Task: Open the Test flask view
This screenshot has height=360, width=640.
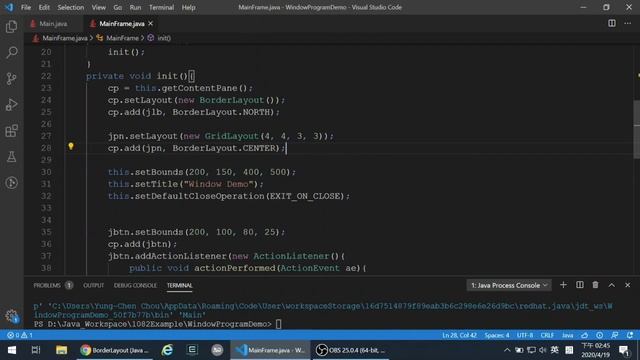Action: tap(11, 157)
